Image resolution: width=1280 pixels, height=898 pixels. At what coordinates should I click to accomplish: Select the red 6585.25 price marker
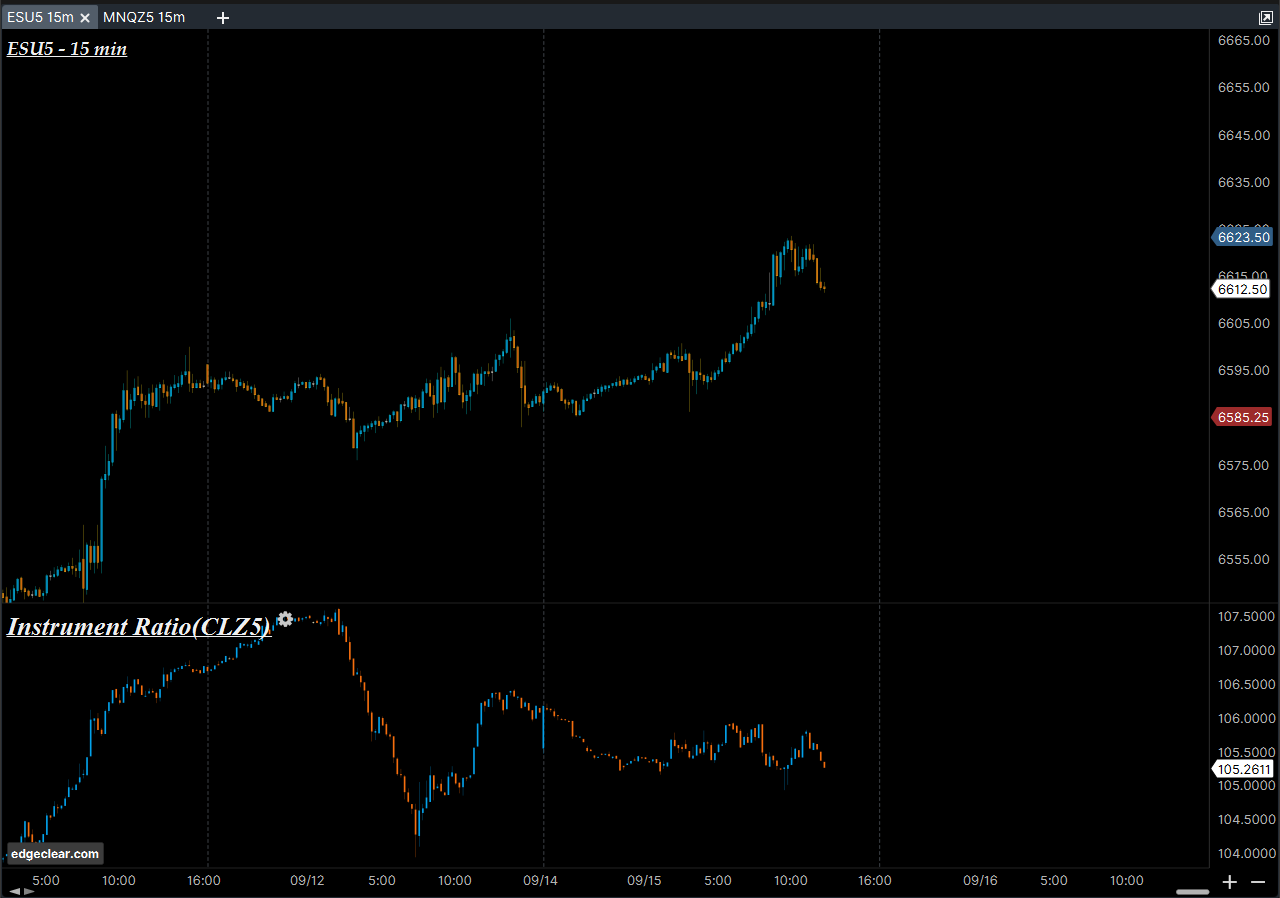coord(1243,417)
